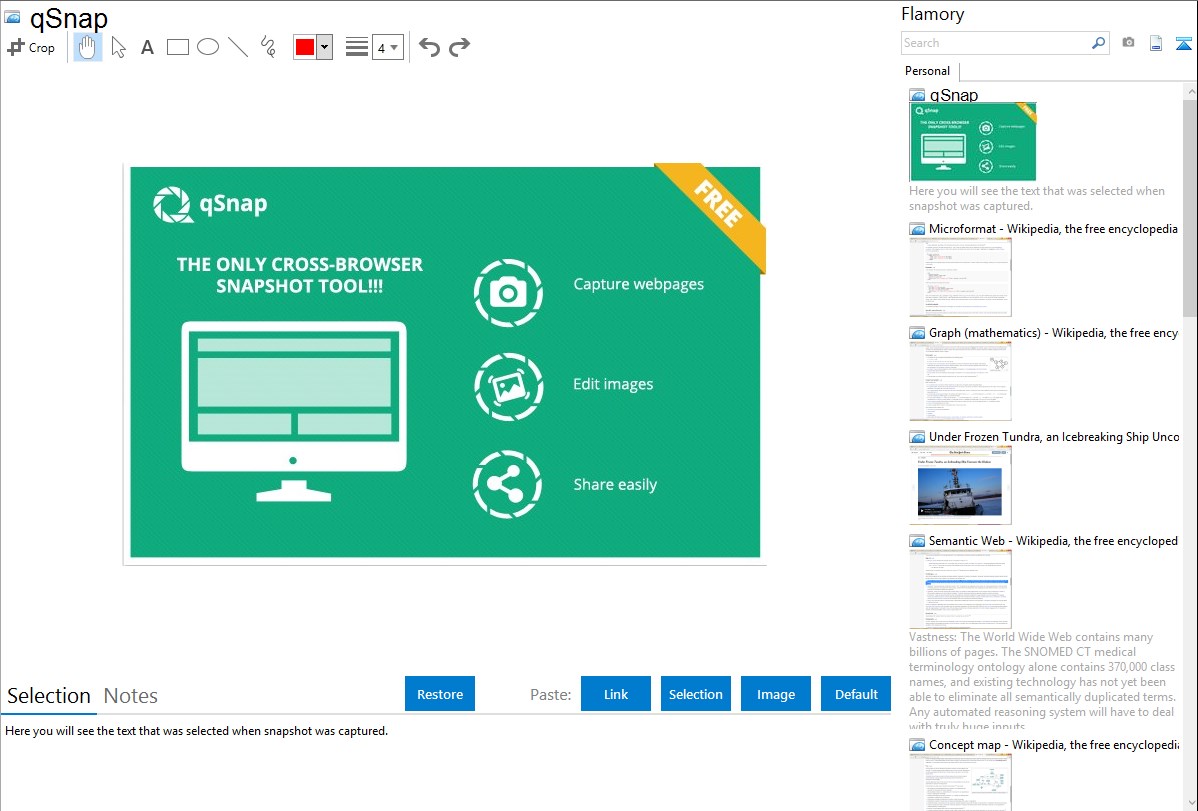
Task: Switch to the Notes tab
Action: tap(131, 696)
